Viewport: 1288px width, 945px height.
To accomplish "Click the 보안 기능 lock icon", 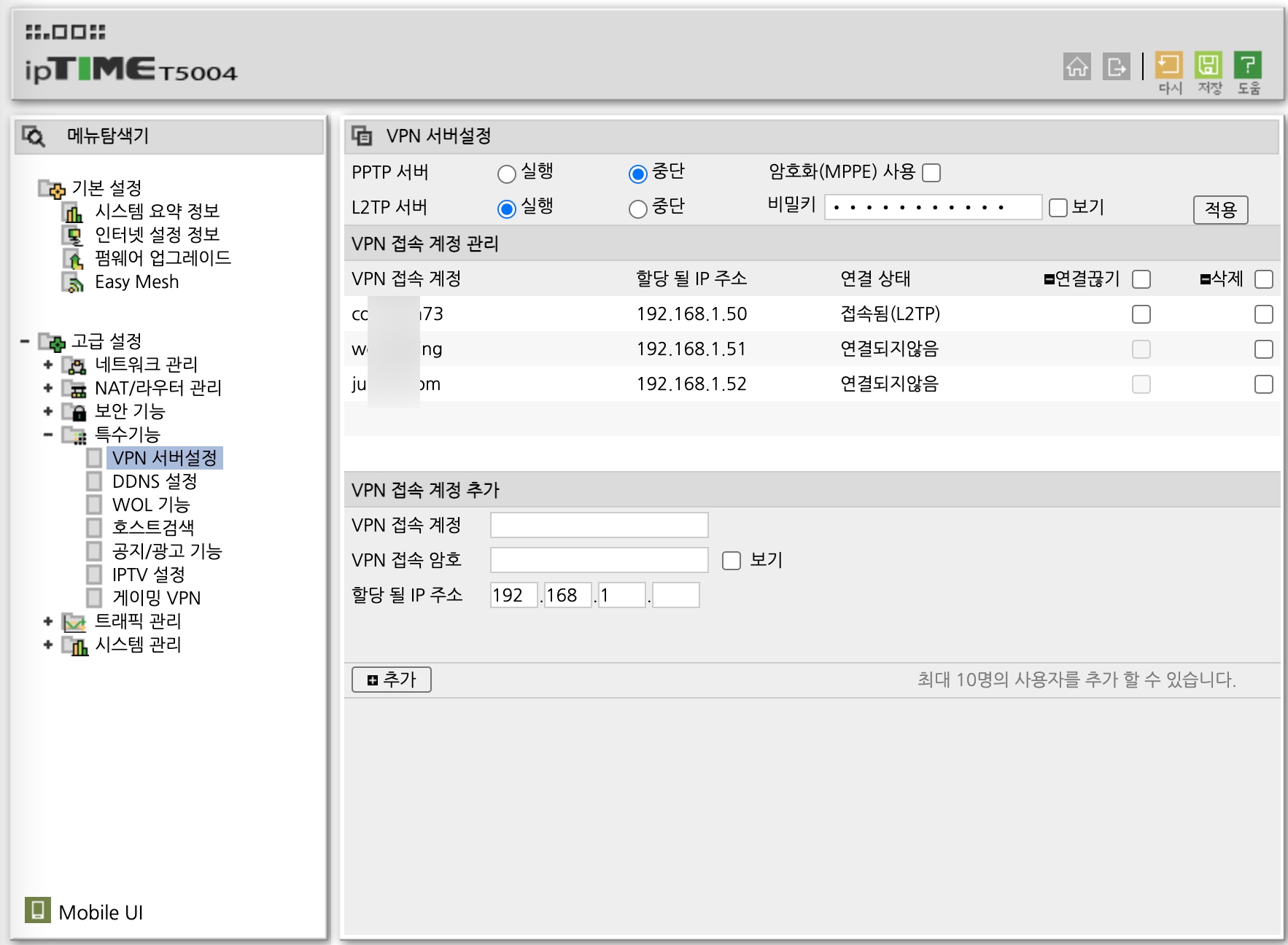I will (74, 411).
